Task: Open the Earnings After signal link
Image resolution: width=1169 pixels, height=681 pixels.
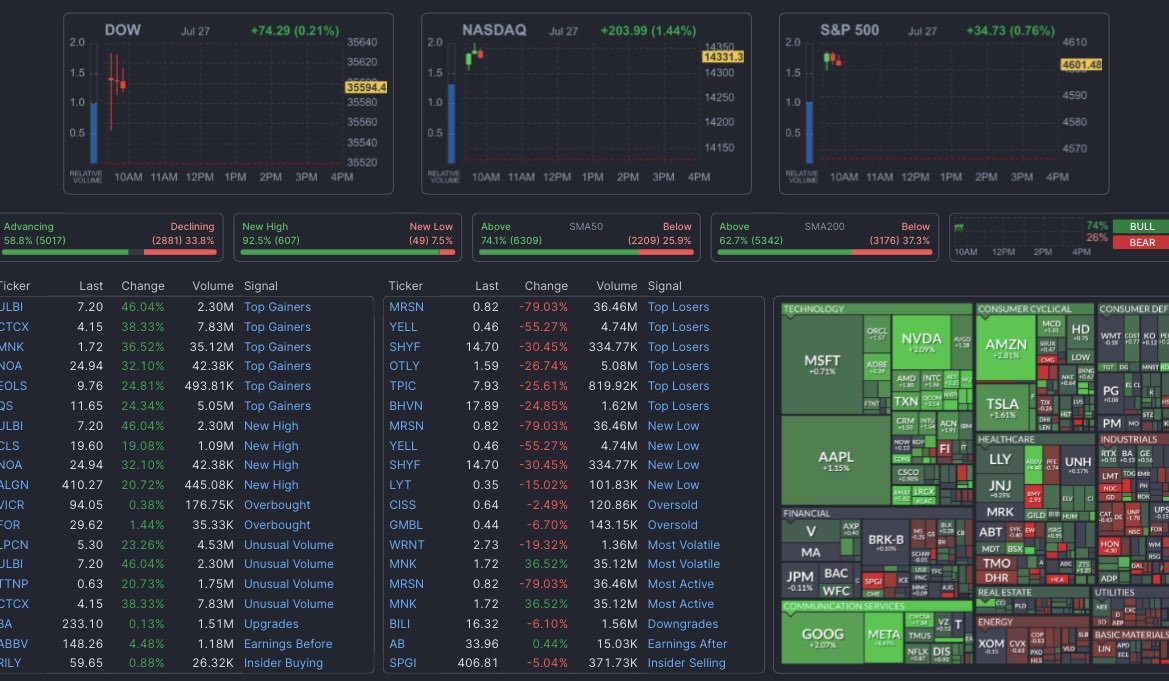Action: (x=687, y=644)
